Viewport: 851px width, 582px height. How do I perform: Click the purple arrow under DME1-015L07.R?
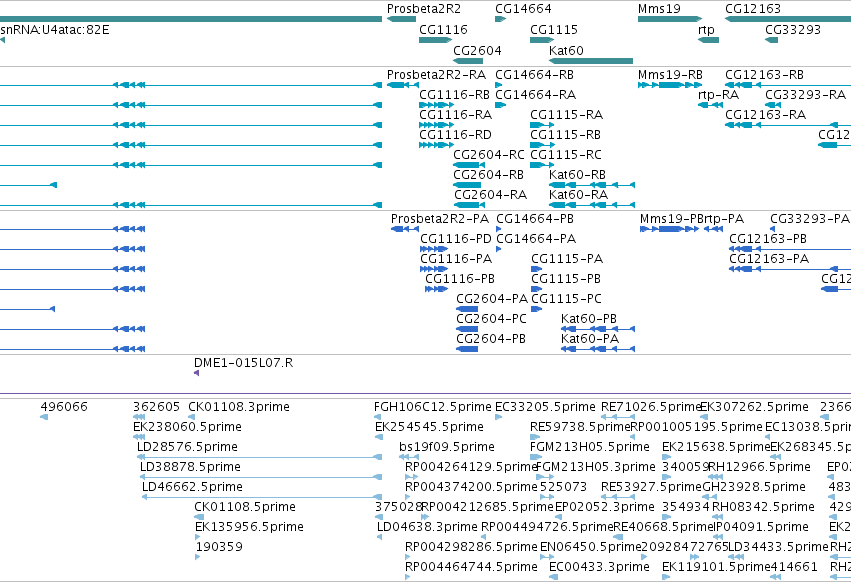click(196, 373)
